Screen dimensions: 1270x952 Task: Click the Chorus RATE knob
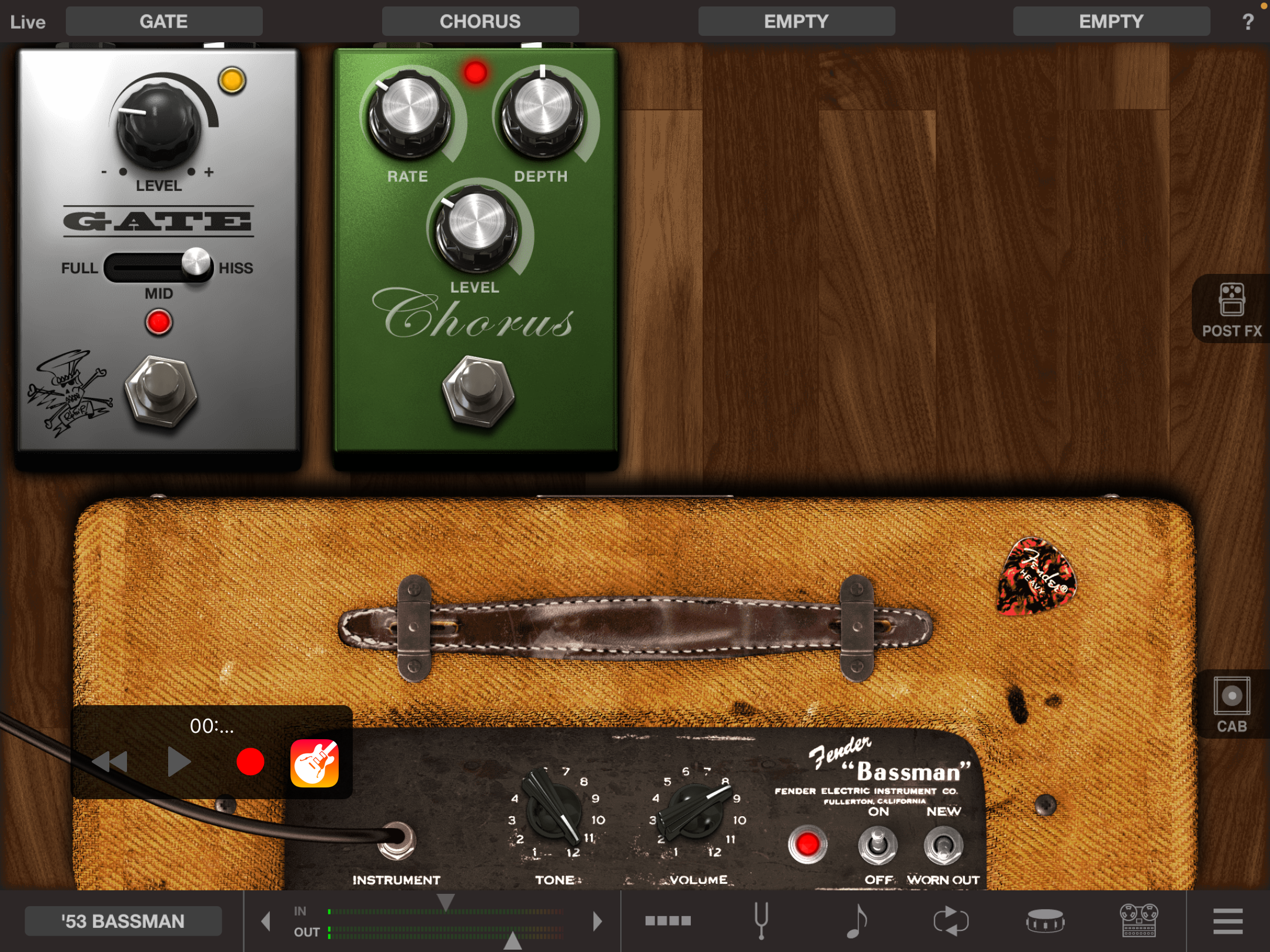point(410,115)
